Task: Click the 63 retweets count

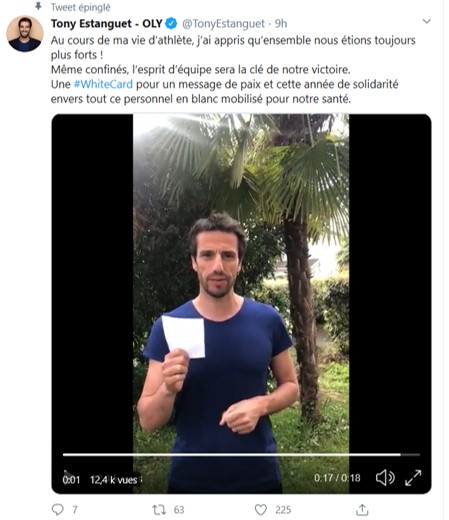Action: point(179,510)
